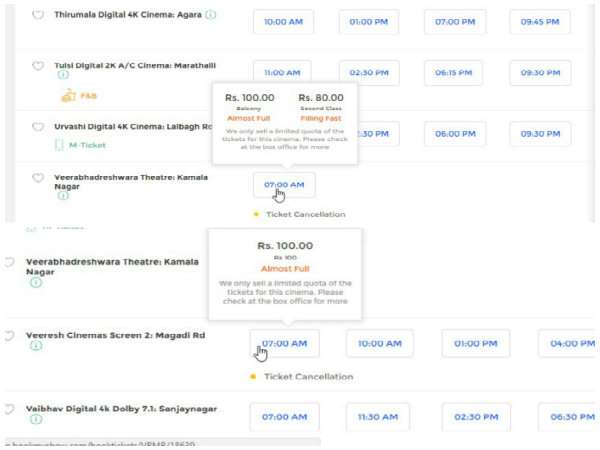The height and width of the screenshot is (450, 600).
Task: Open info icon under Tulsi Digital 2K Cinema
Action: point(63,75)
